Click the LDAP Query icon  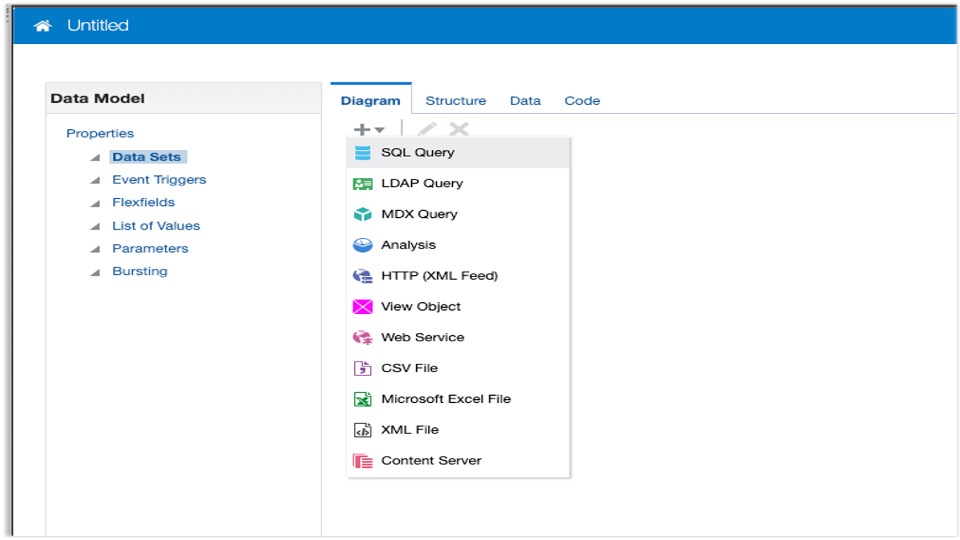(362, 184)
